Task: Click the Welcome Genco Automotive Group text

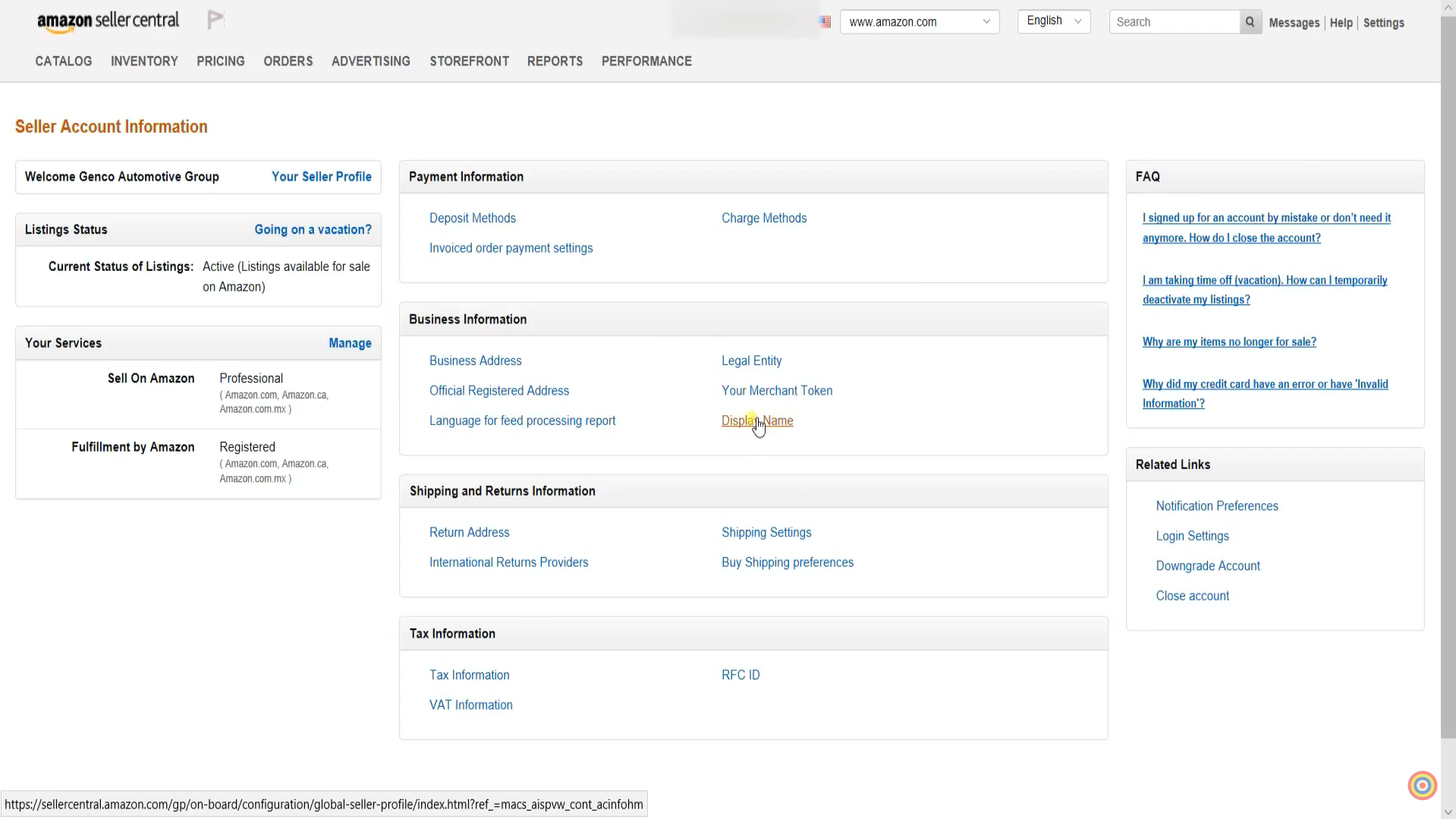Action: pos(122,177)
